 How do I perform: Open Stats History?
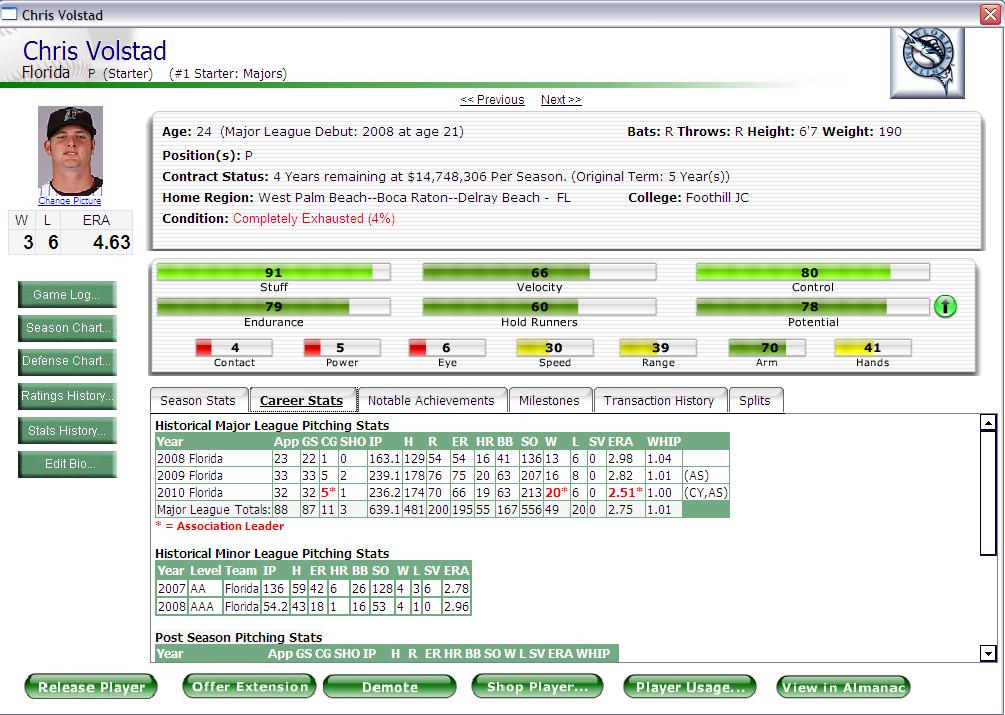click(67, 431)
